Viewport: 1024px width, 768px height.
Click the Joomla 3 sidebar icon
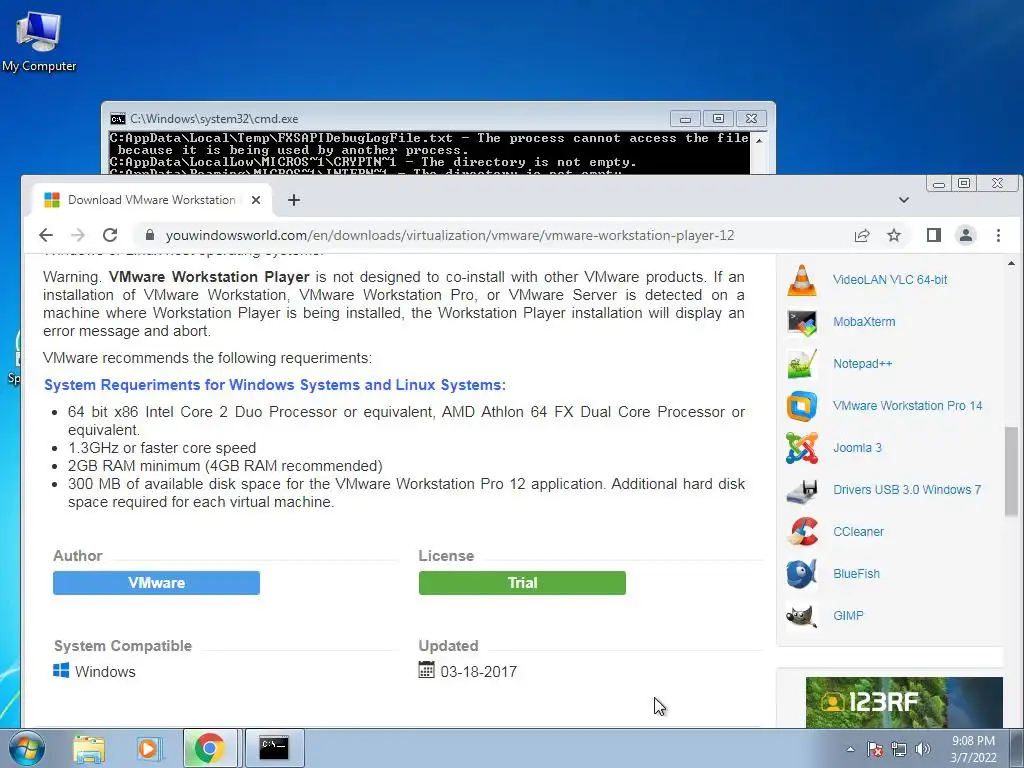coord(802,448)
